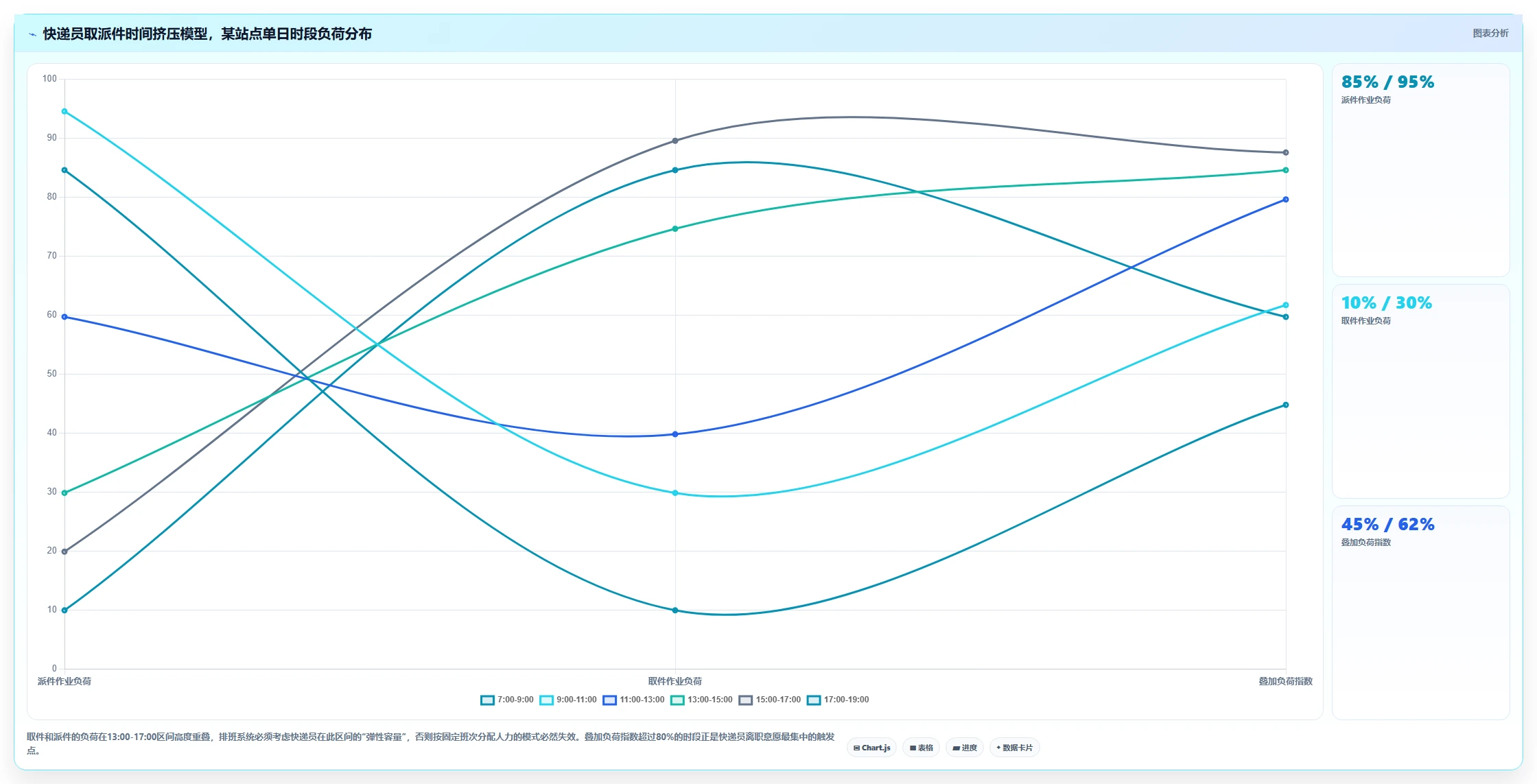1537x784 pixels.
Task: Click the cyan point at 30 on 取件作业负荷
Action: point(675,492)
